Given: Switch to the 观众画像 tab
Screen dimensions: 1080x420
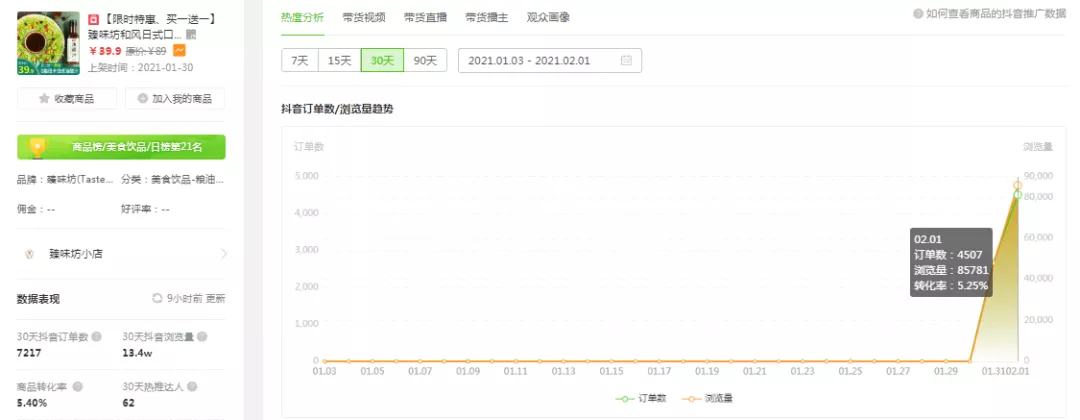Looking at the screenshot, I should (548, 18).
